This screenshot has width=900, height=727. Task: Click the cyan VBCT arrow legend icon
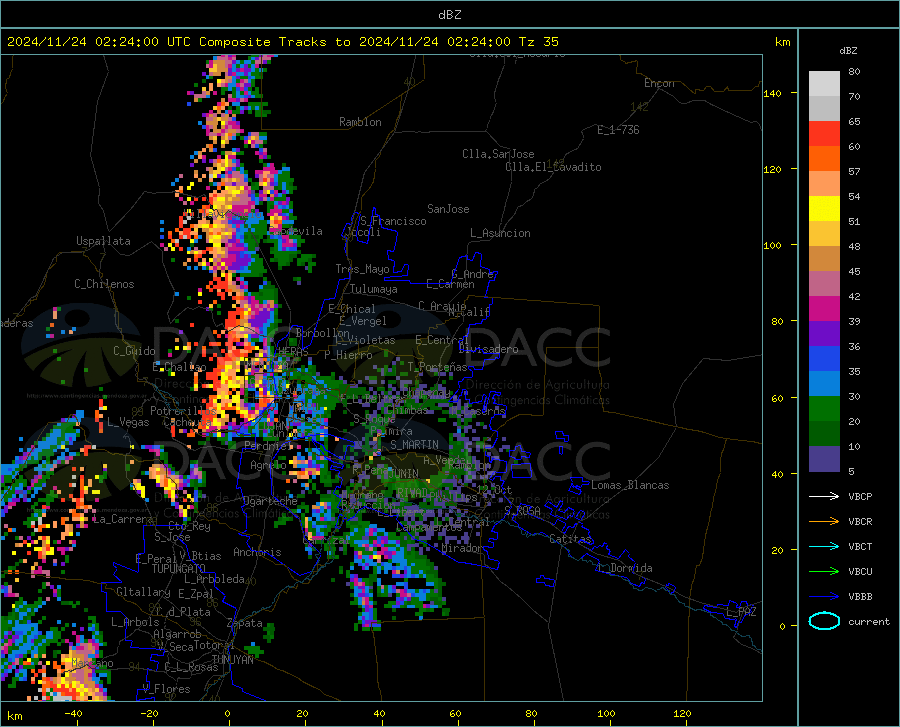[x=824, y=546]
